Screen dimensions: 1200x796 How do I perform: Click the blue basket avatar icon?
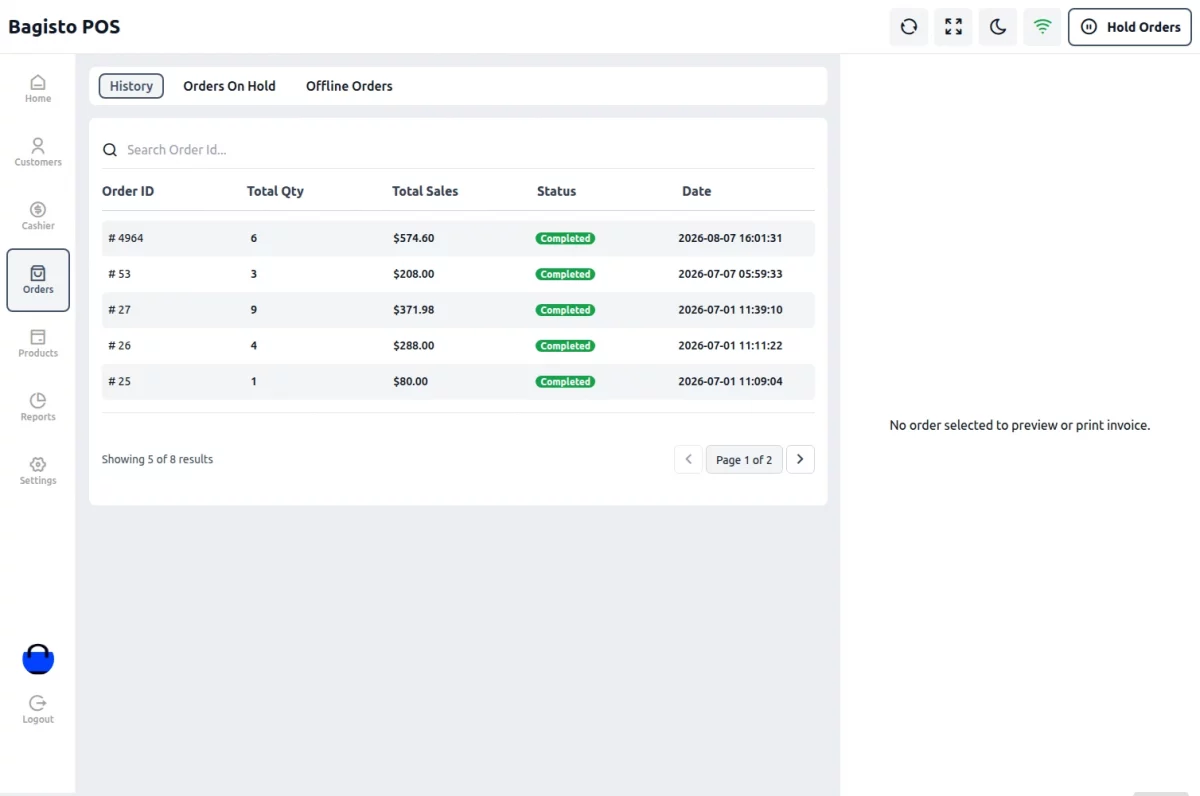coord(38,659)
